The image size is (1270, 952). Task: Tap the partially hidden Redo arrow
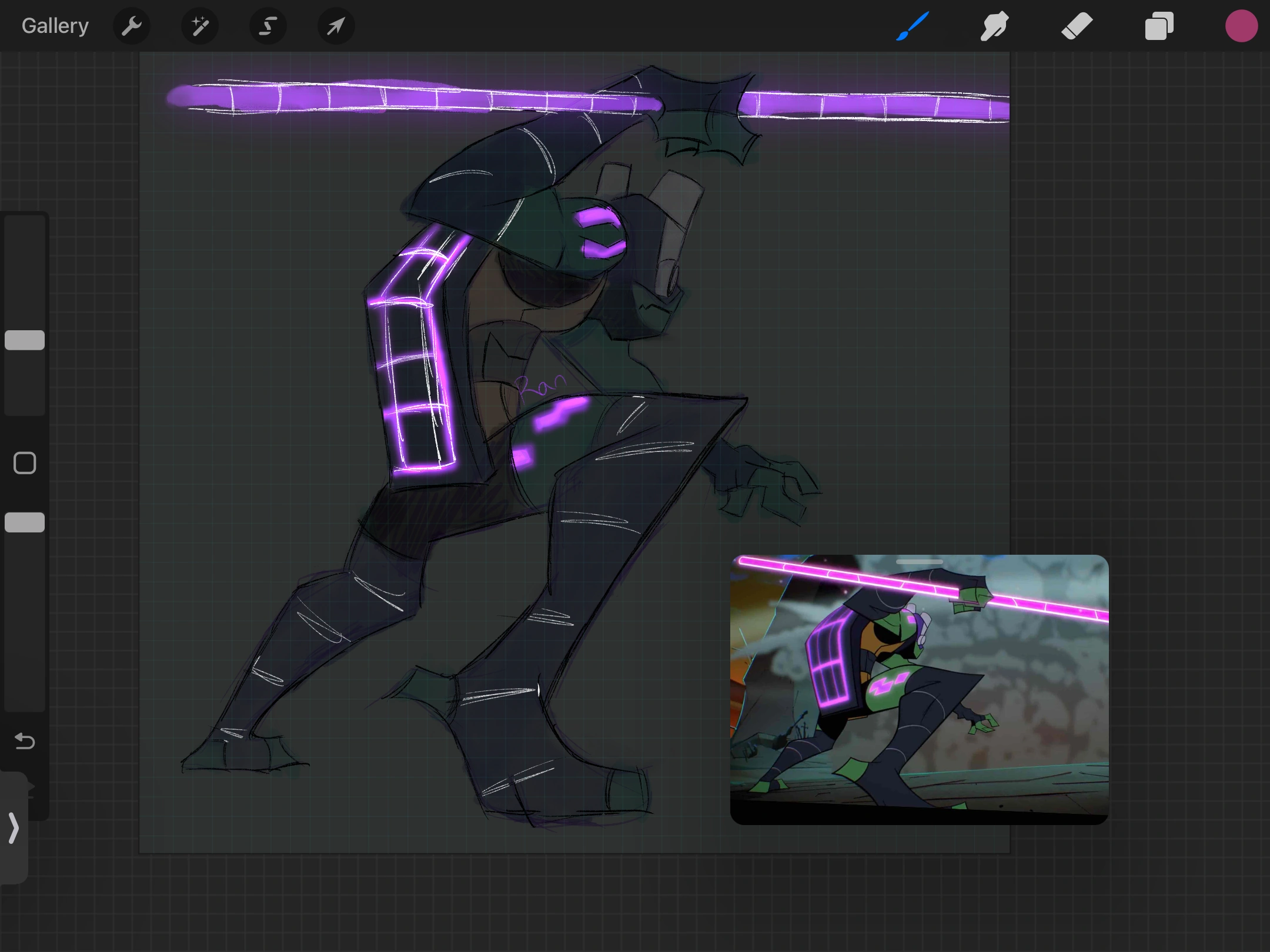(31, 789)
